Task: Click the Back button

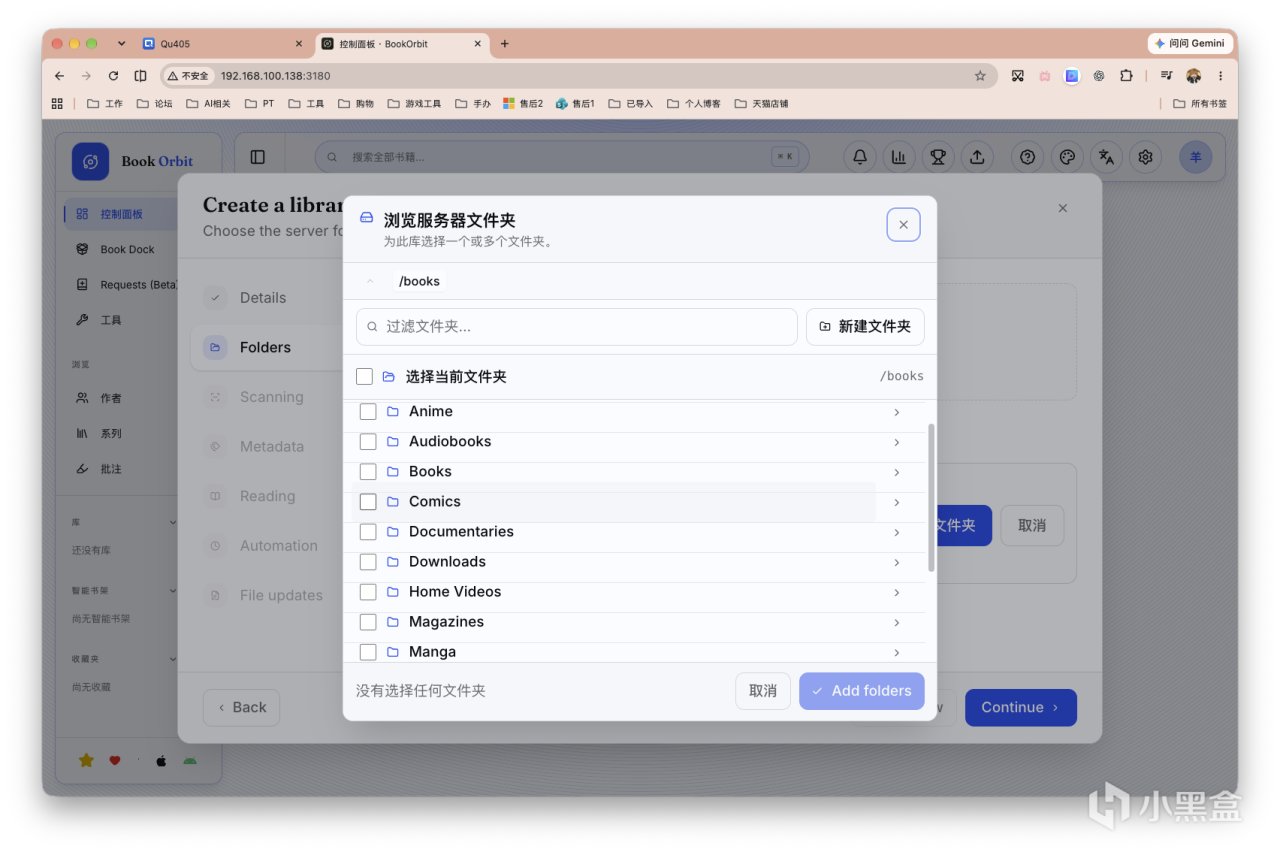Action: (x=241, y=707)
